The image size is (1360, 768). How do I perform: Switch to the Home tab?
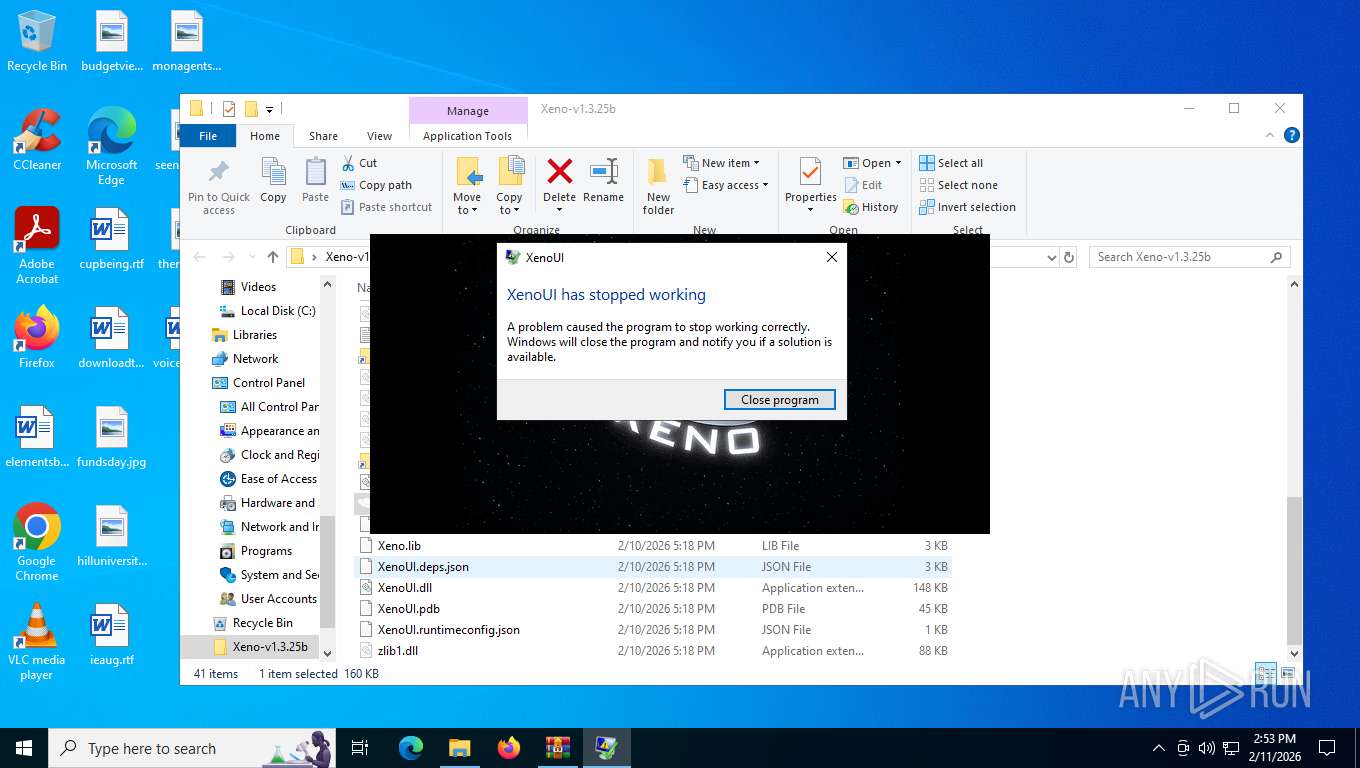265,136
